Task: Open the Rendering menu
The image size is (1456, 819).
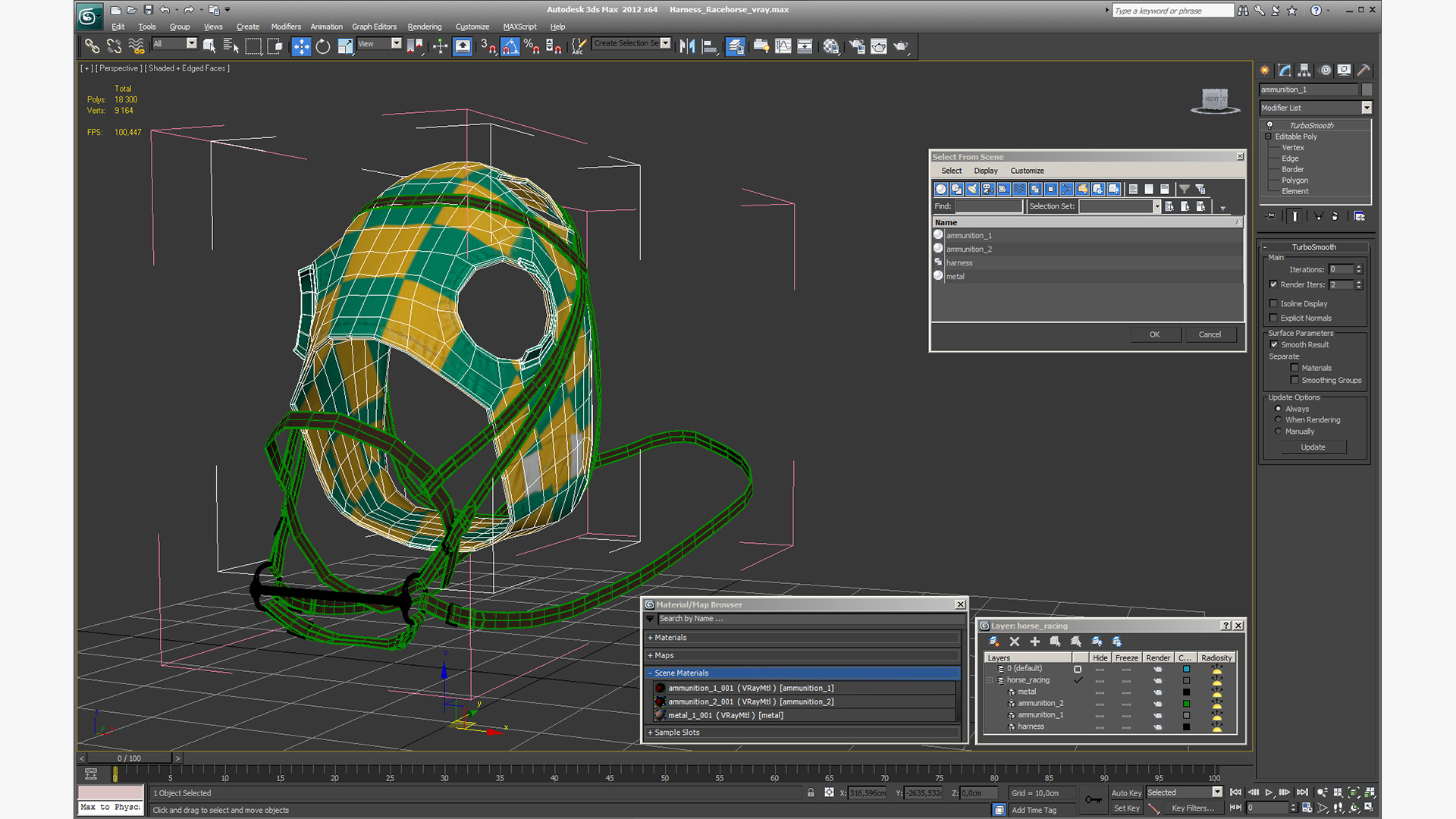Action: pyautogui.click(x=424, y=27)
